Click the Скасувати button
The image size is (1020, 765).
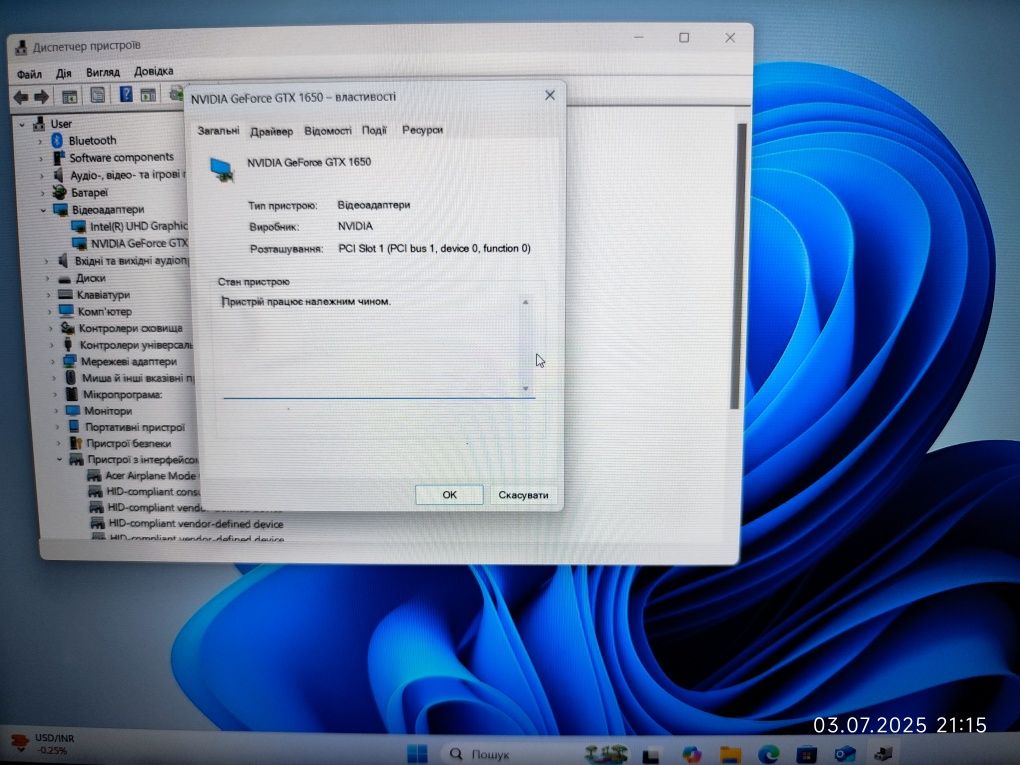click(523, 495)
